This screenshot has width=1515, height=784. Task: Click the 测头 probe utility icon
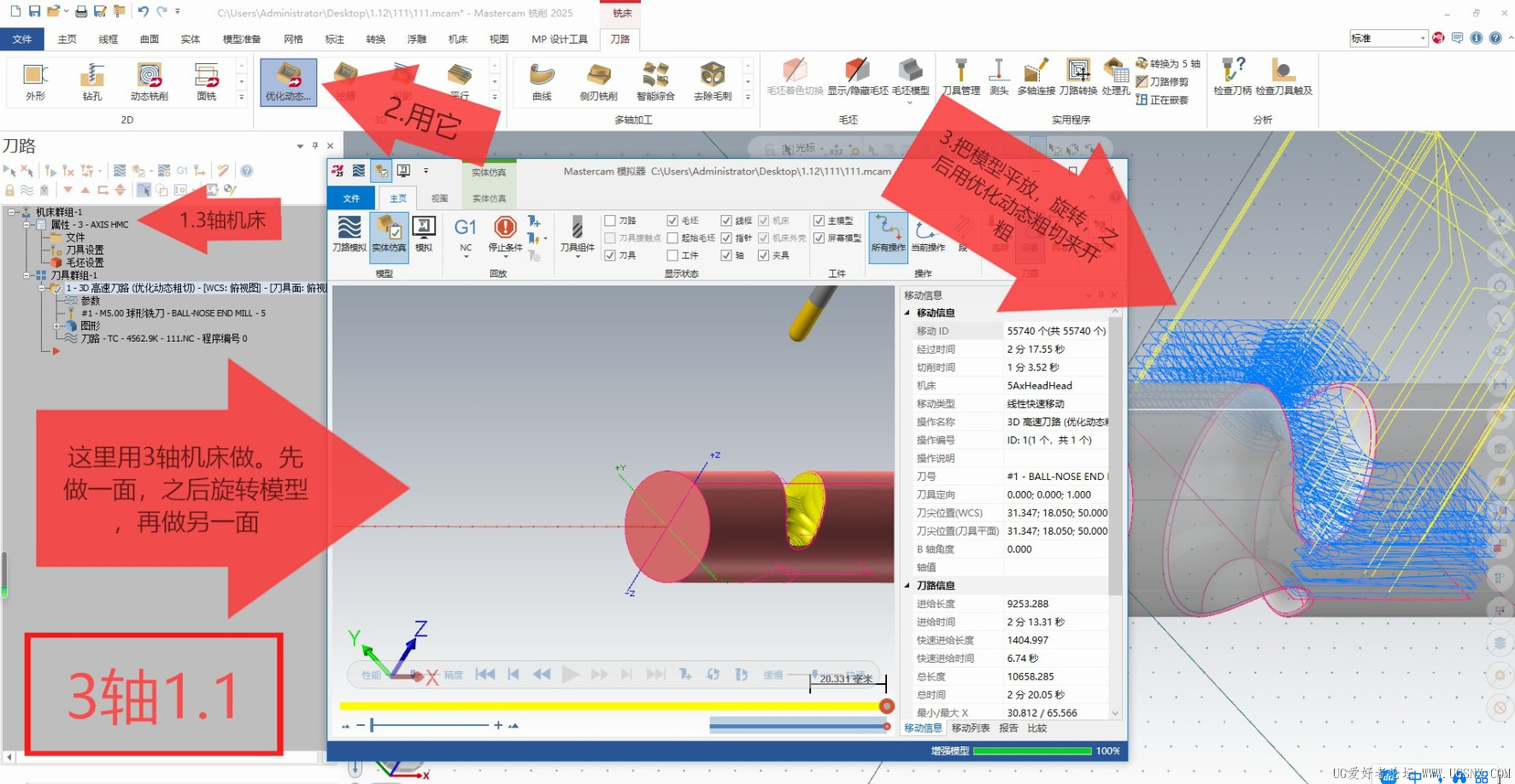pyautogui.click(x=998, y=77)
